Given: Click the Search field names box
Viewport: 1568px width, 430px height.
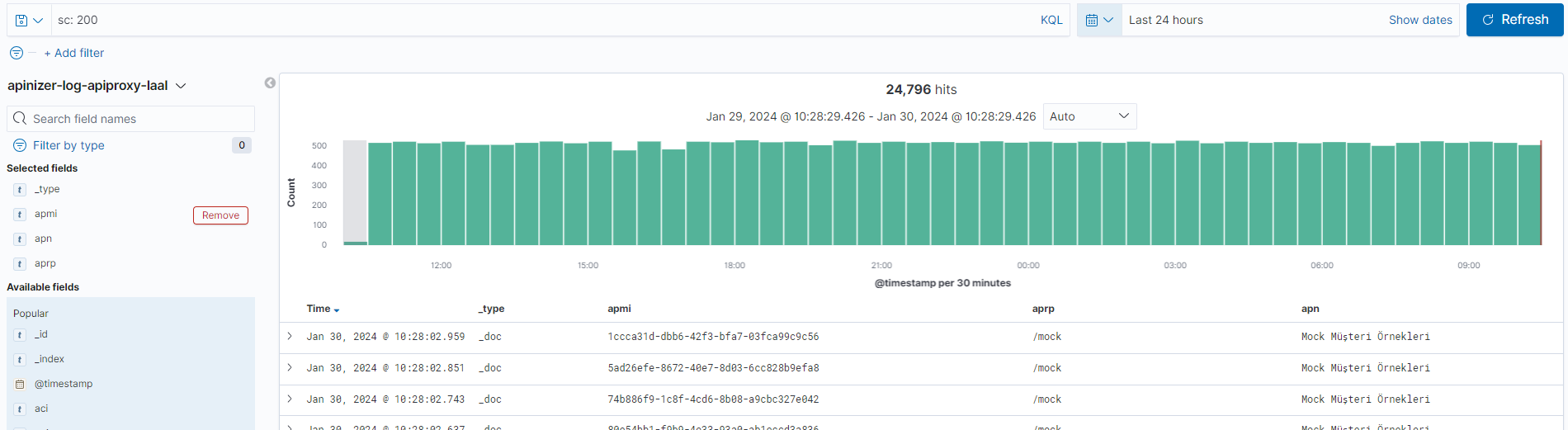Looking at the screenshot, I should (131, 119).
